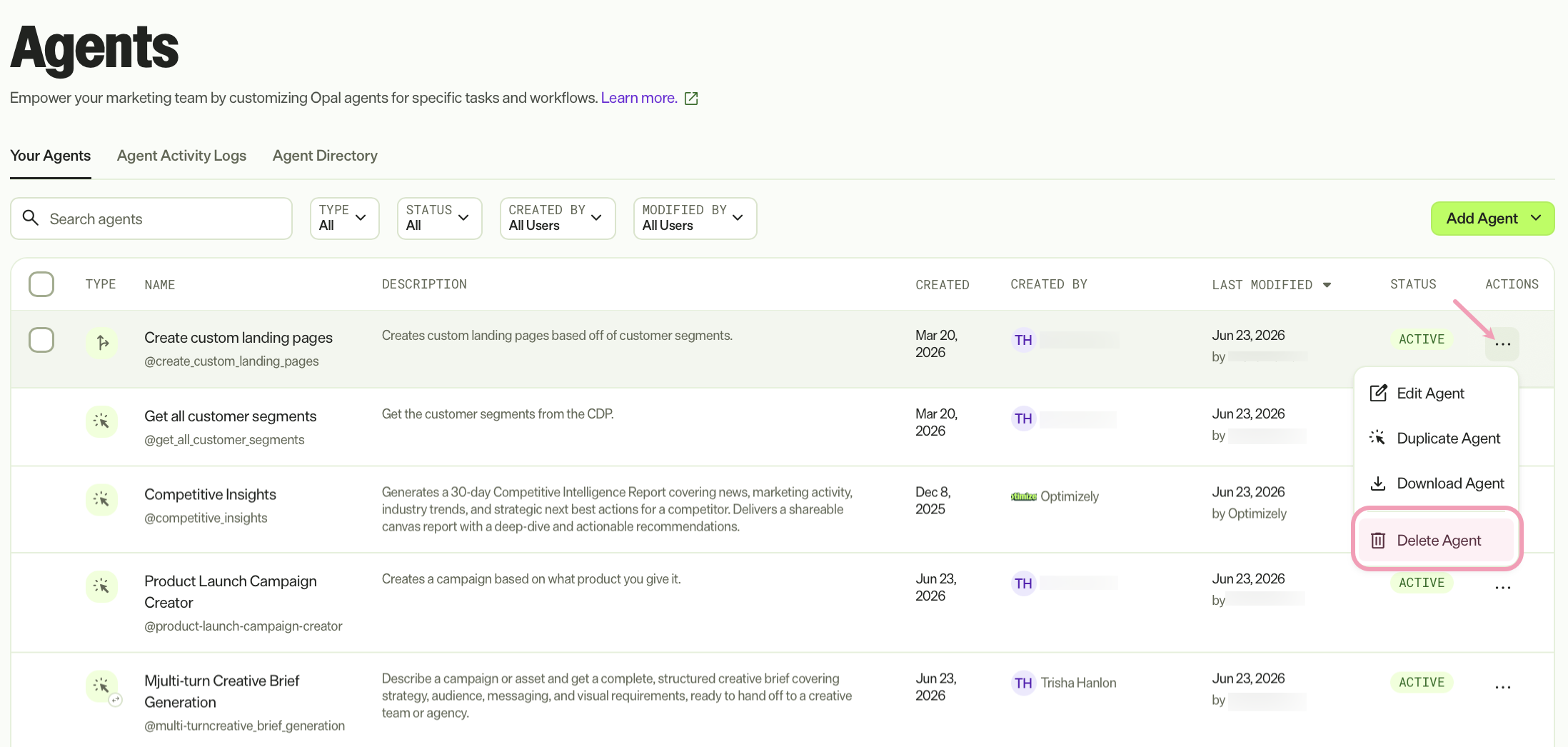Click the Name column header

(x=160, y=285)
